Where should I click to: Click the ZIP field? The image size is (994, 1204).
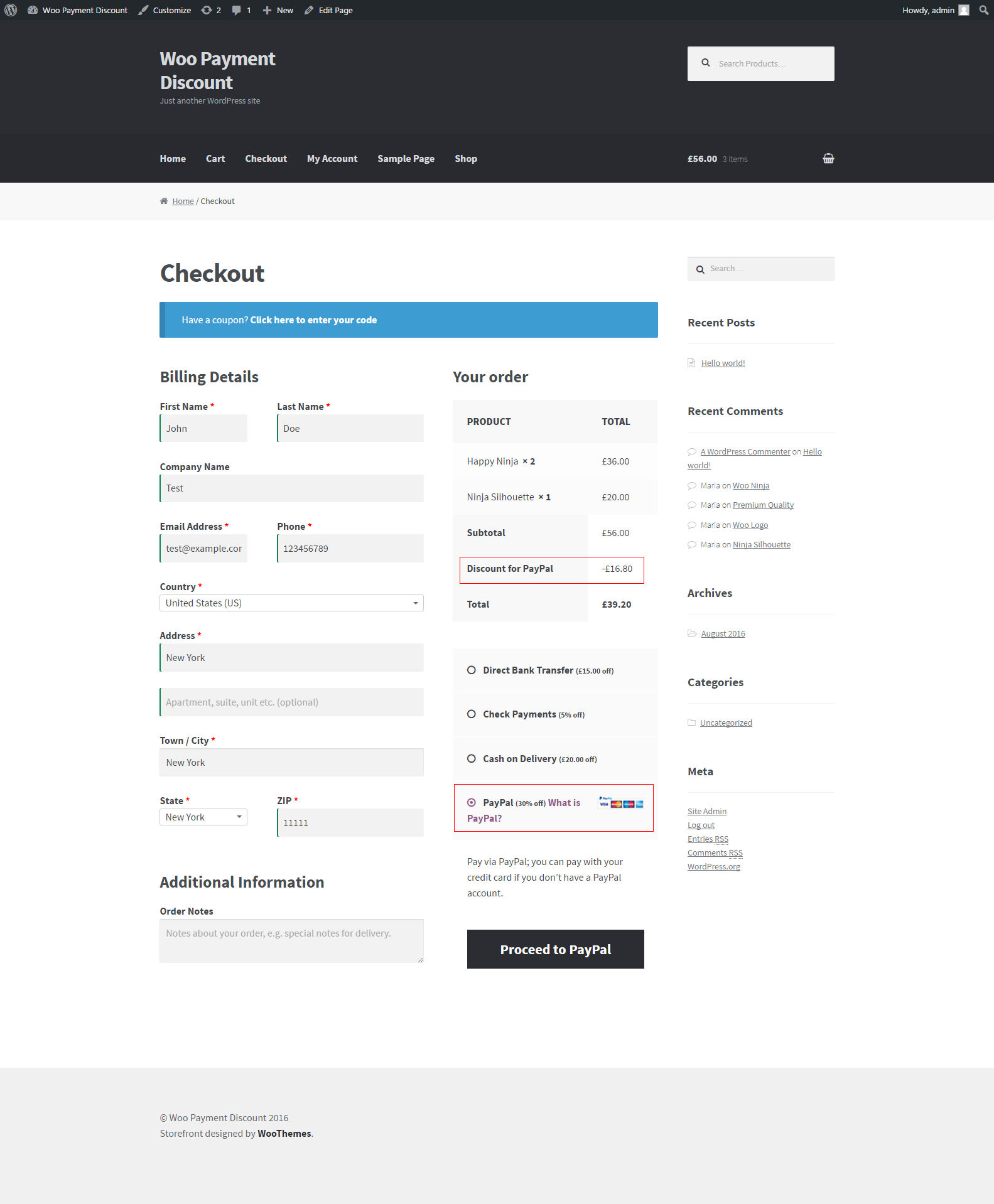pyautogui.click(x=350, y=823)
